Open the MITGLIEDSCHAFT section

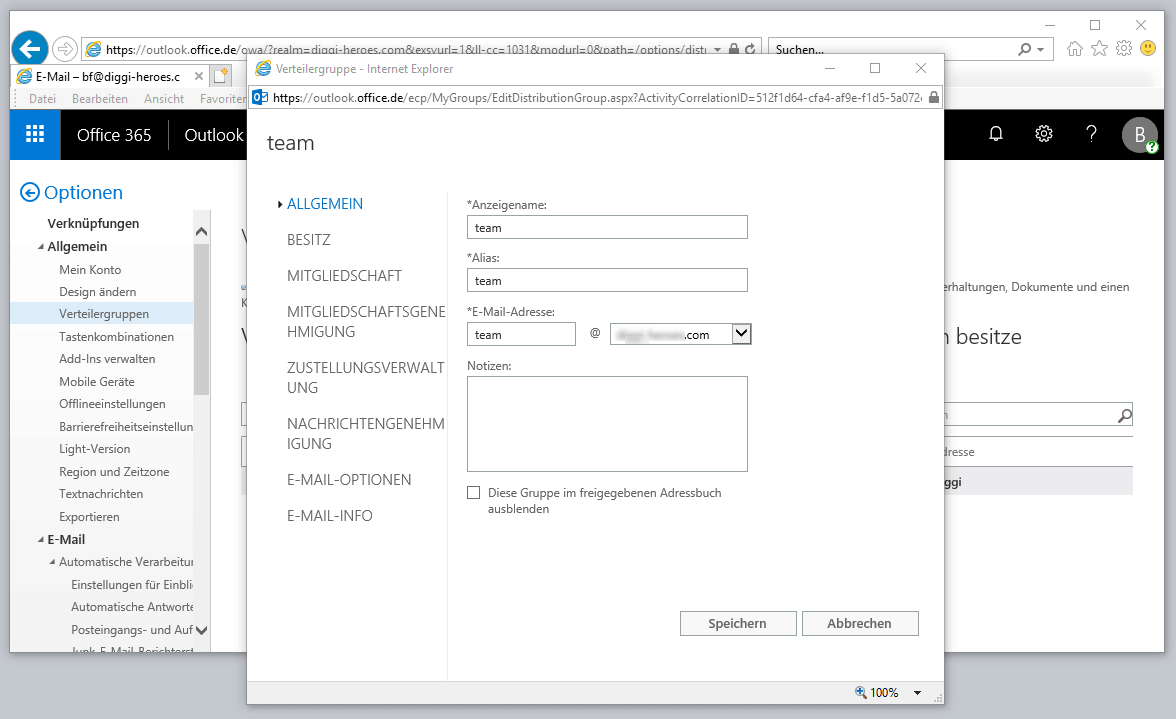[x=344, y=276]
